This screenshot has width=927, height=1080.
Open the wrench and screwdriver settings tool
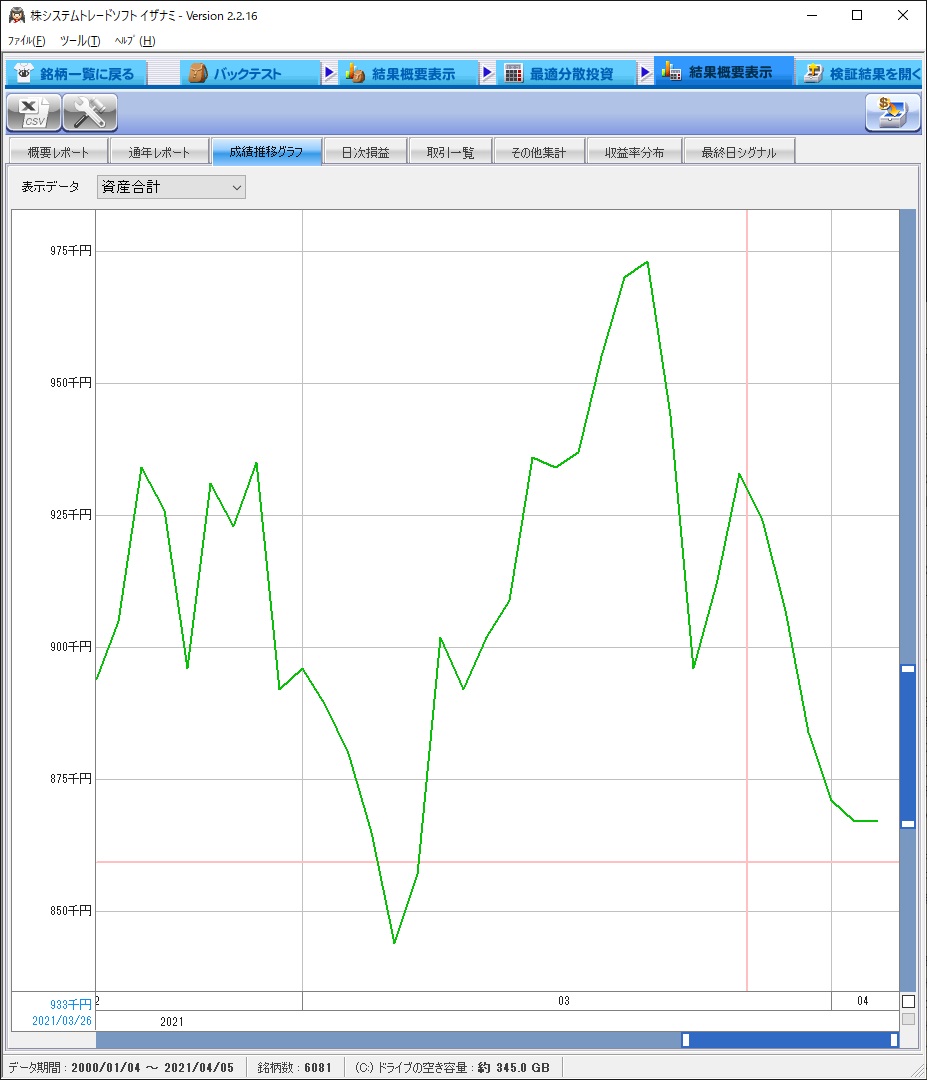coord(90,113)
